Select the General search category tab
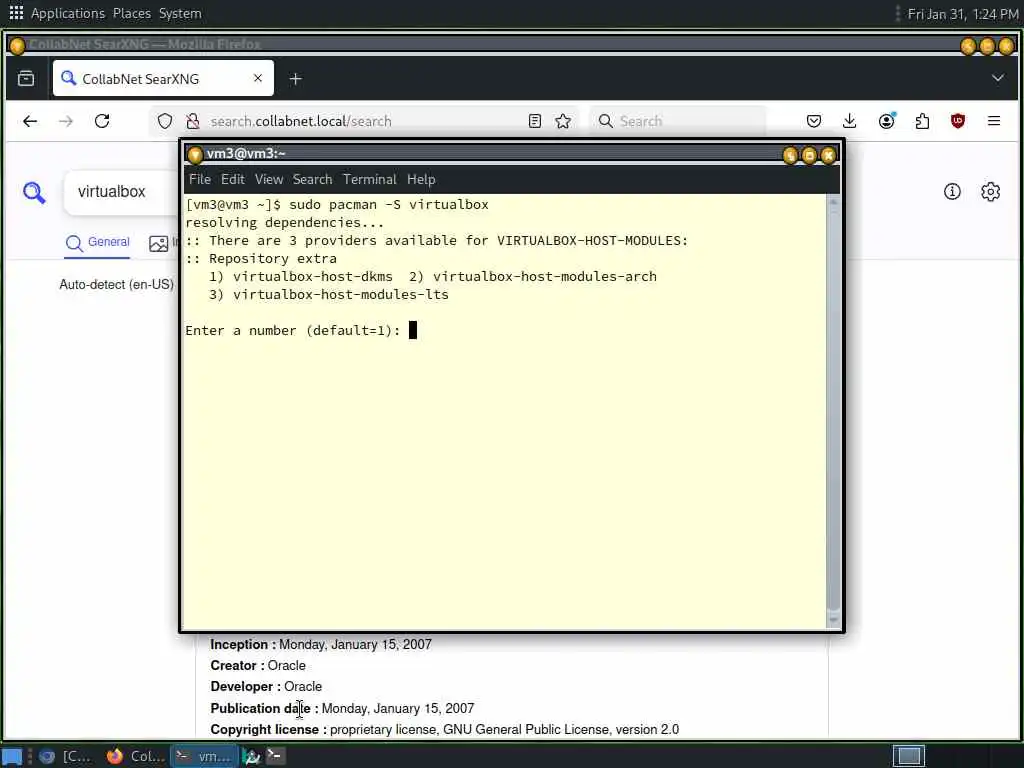The height and width of the screenshot is (768, 1024). coord(97,242)
